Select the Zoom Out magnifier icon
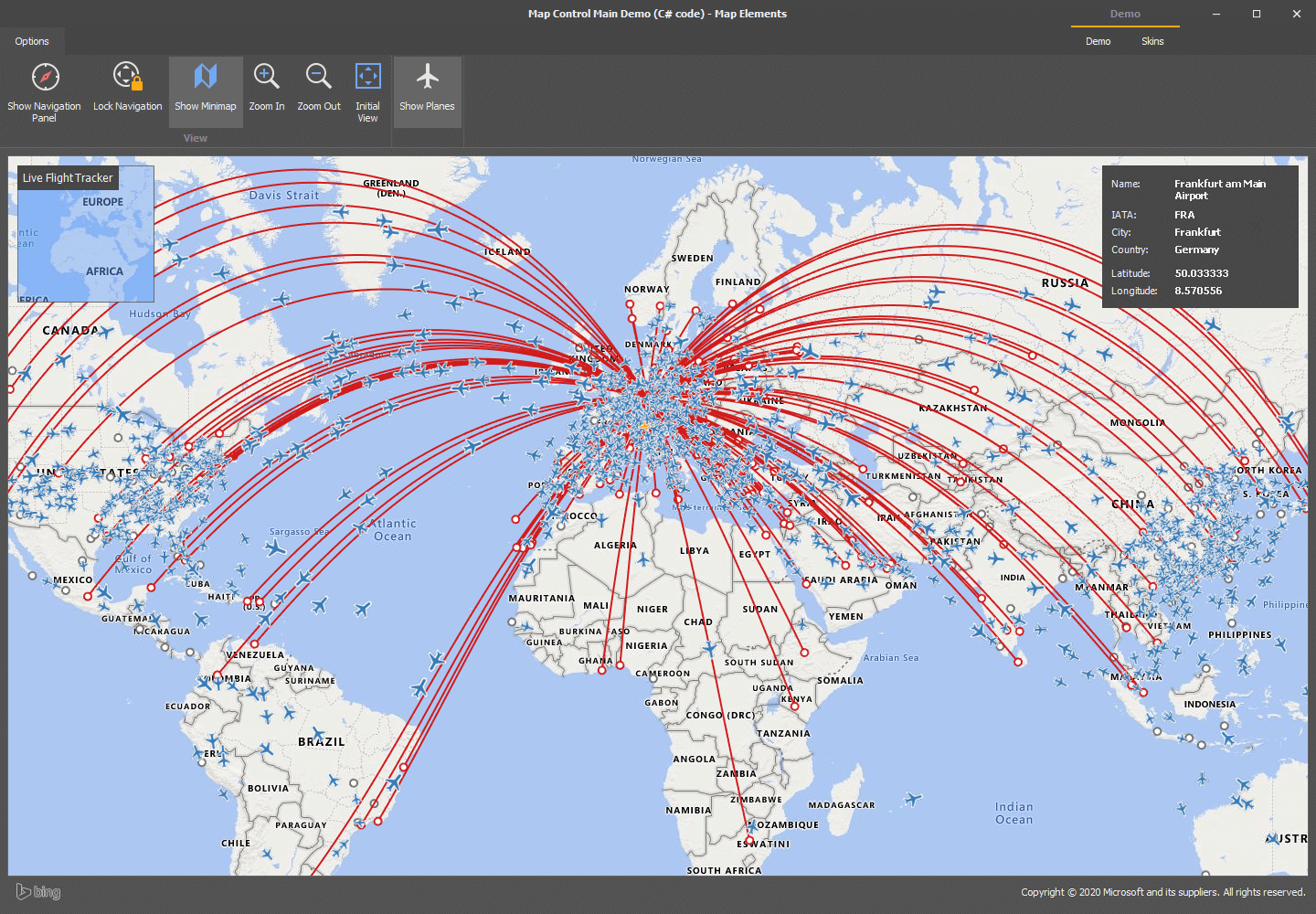The image size is (1316, 914). pos(318,77)
